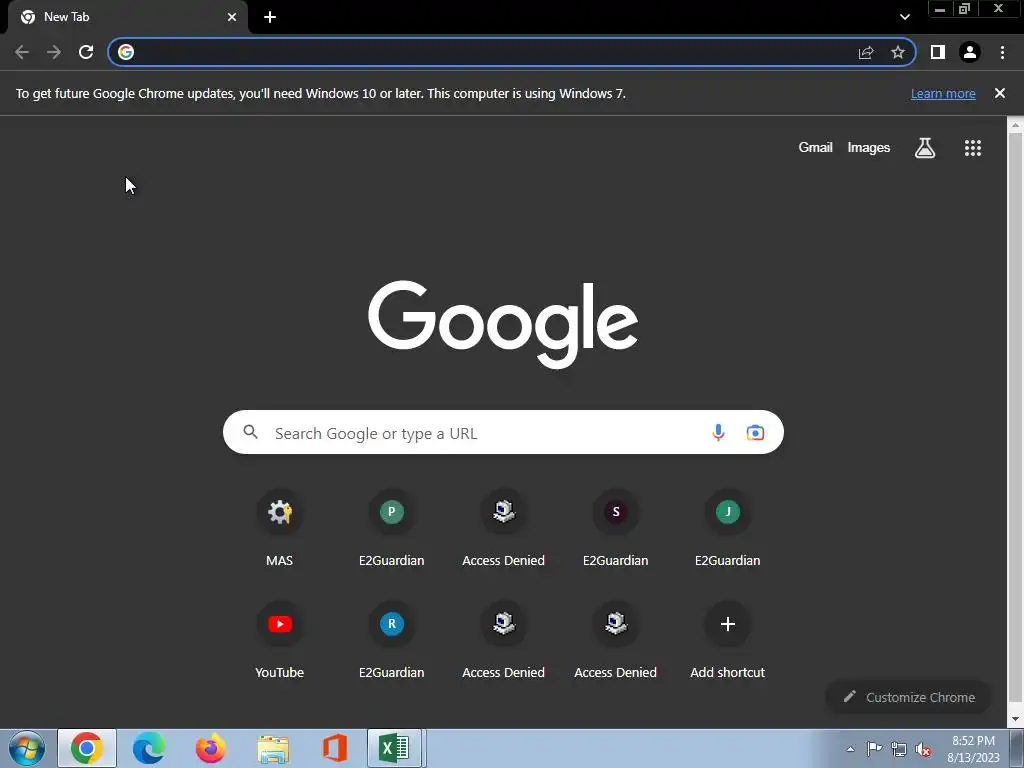Dismiss the Windows 7 update notice
1024x768 pixels.
pyautogui.click(x=999, y=93)
